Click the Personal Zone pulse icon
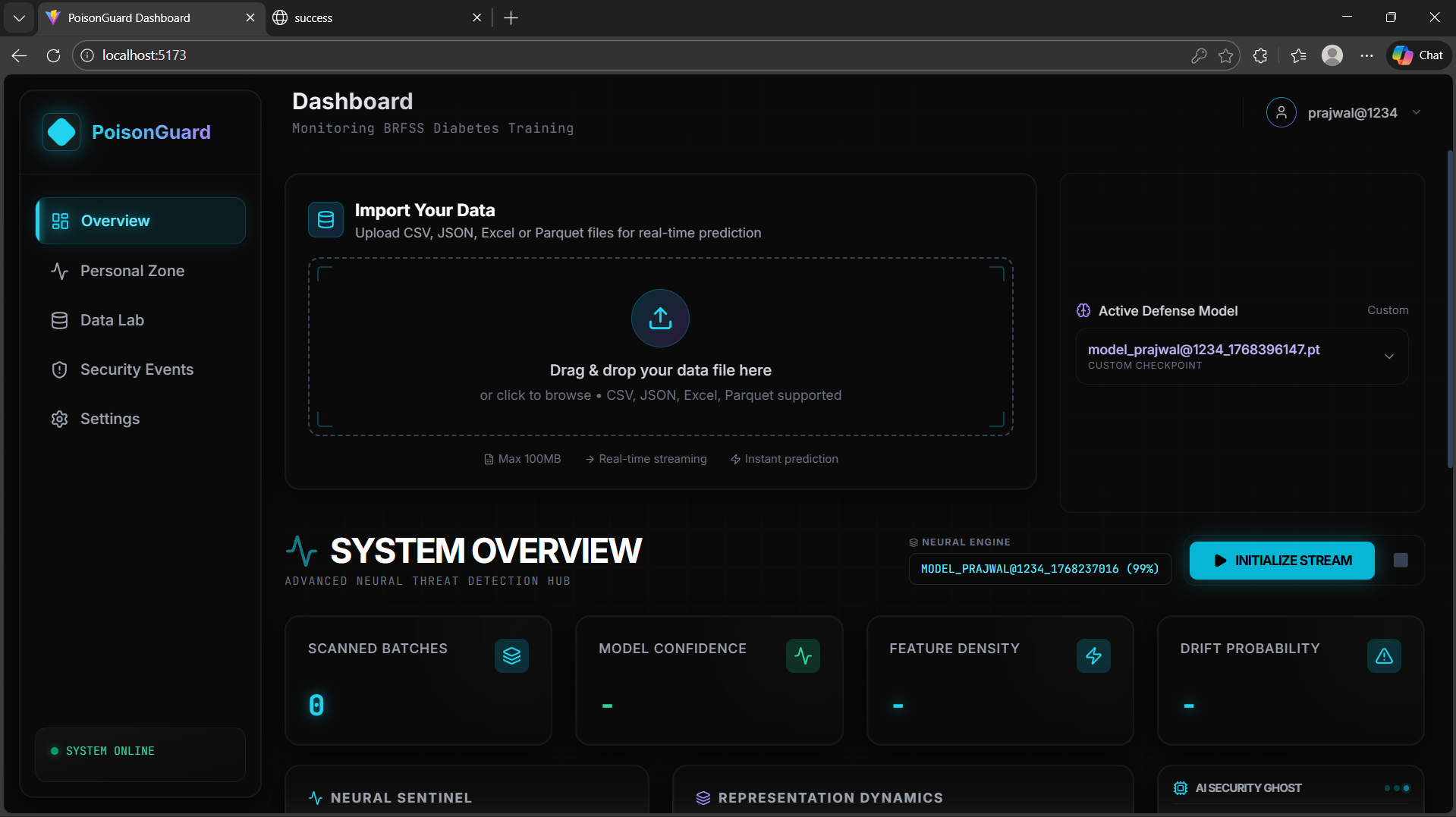 60,271
